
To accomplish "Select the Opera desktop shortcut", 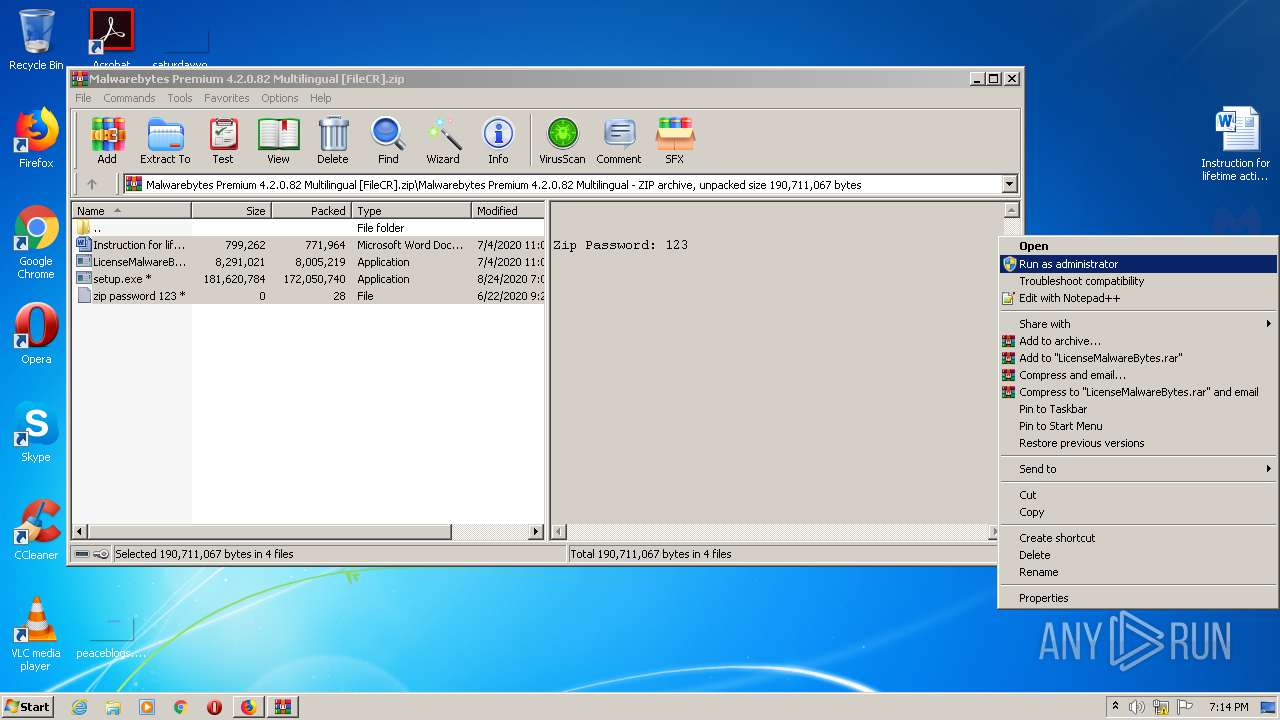I will pos(36,334).
